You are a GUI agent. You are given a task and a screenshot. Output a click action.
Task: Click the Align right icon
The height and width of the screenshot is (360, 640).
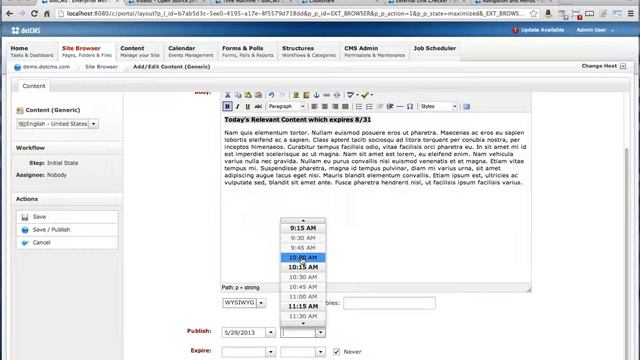click(x=335, y=107)
